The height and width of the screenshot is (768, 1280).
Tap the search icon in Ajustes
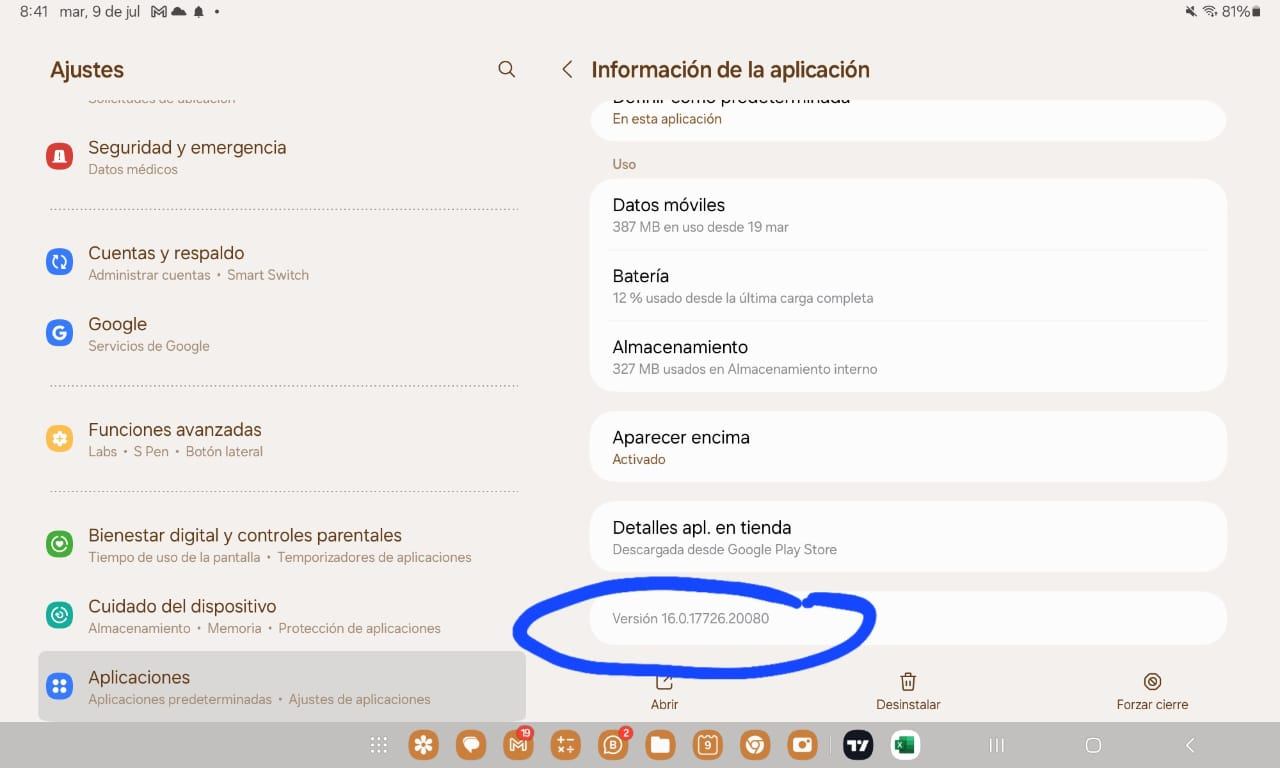point(507,69)
